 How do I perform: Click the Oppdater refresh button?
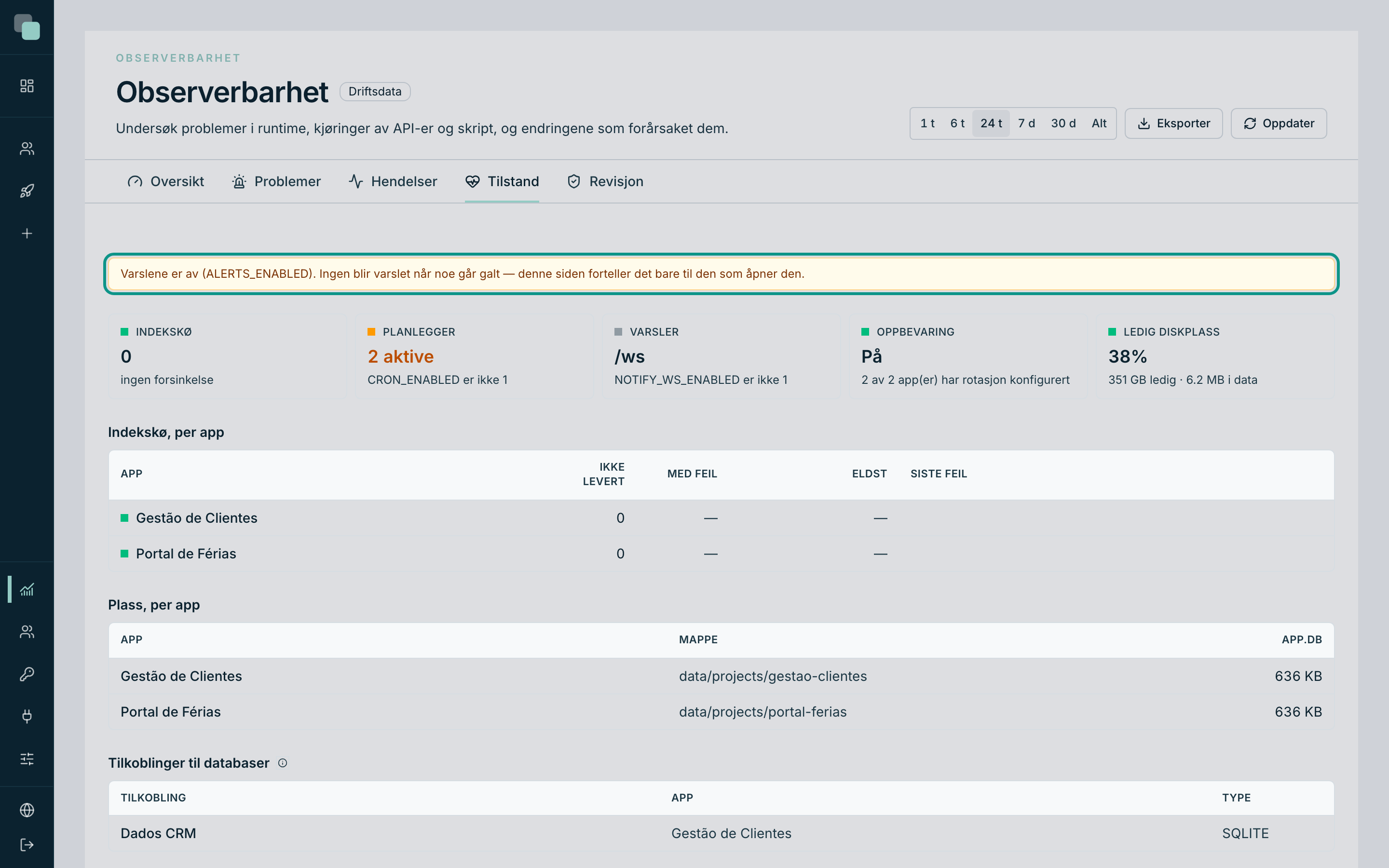[1278, 123]
